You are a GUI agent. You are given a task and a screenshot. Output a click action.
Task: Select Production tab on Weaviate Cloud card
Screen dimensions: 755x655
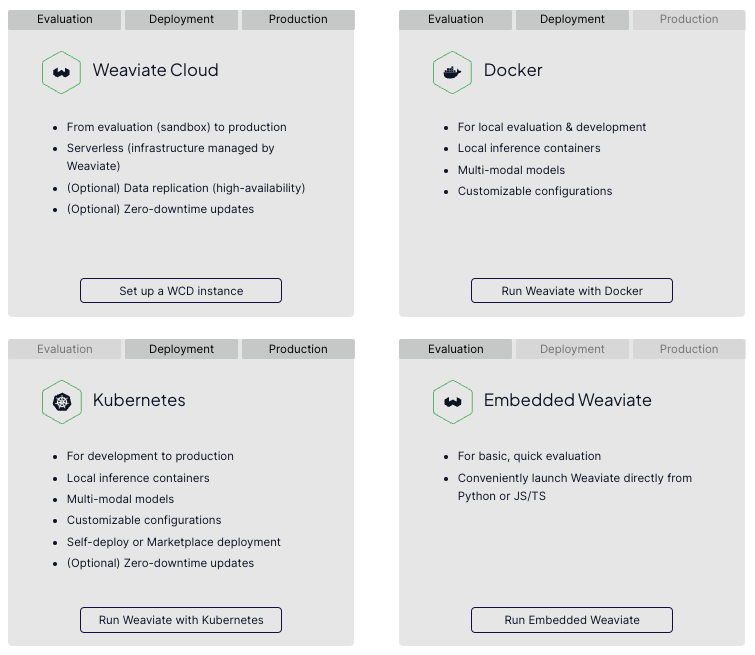click(298, 19)
